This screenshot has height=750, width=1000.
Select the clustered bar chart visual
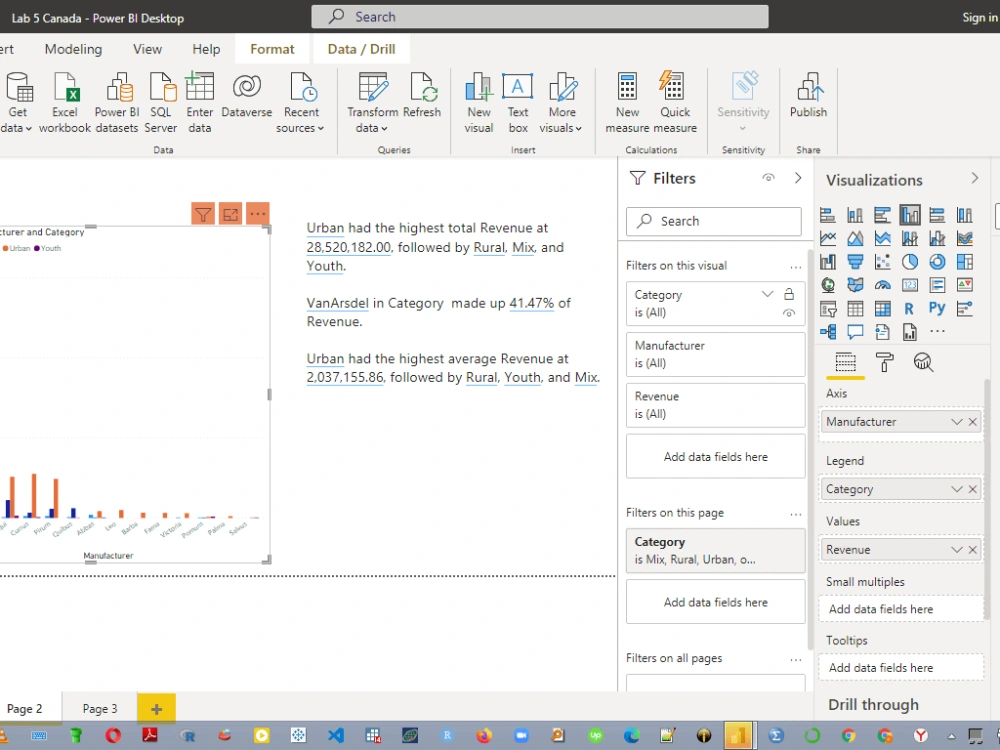[x=883, y=215]
